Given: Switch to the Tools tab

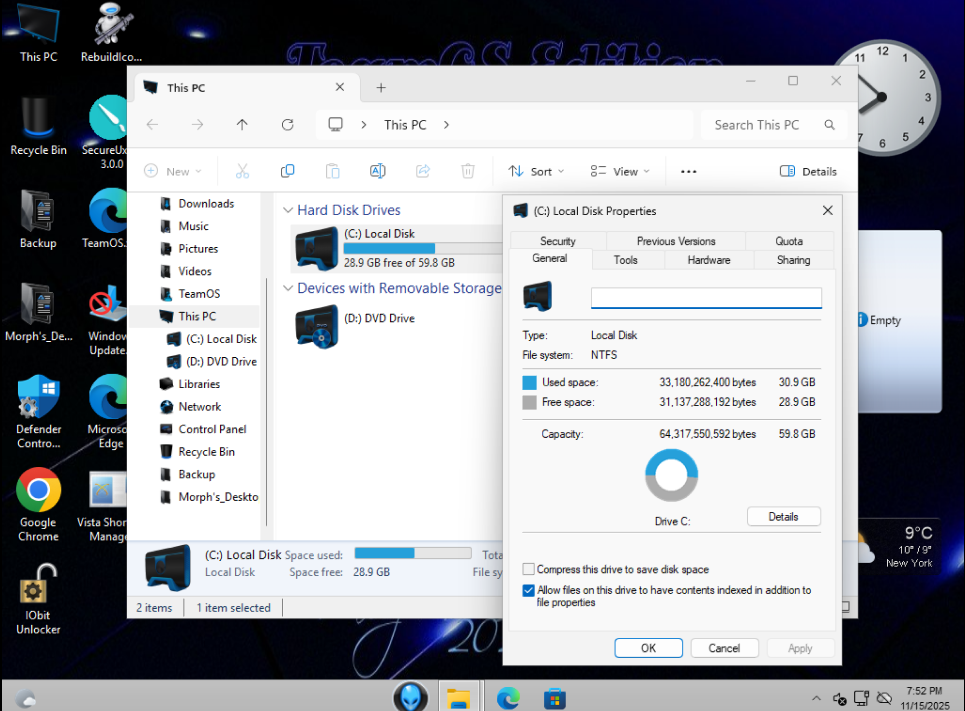Looking at the screenshot, I should coord(626,260).
